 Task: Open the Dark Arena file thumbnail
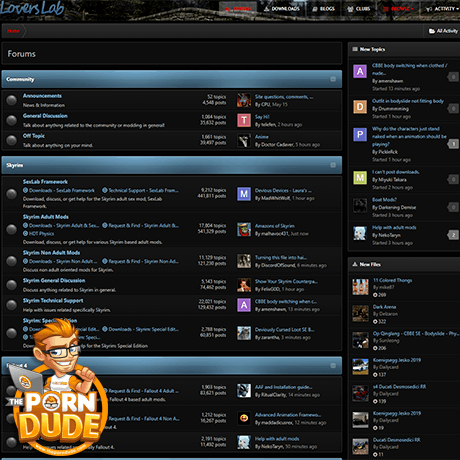pos(360,314)
